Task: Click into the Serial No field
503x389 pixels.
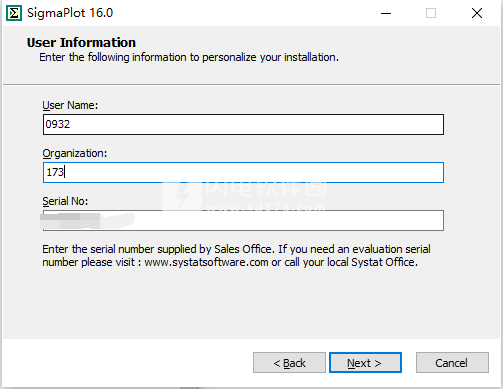Action: pyautogui.click(x=243, y=220)
